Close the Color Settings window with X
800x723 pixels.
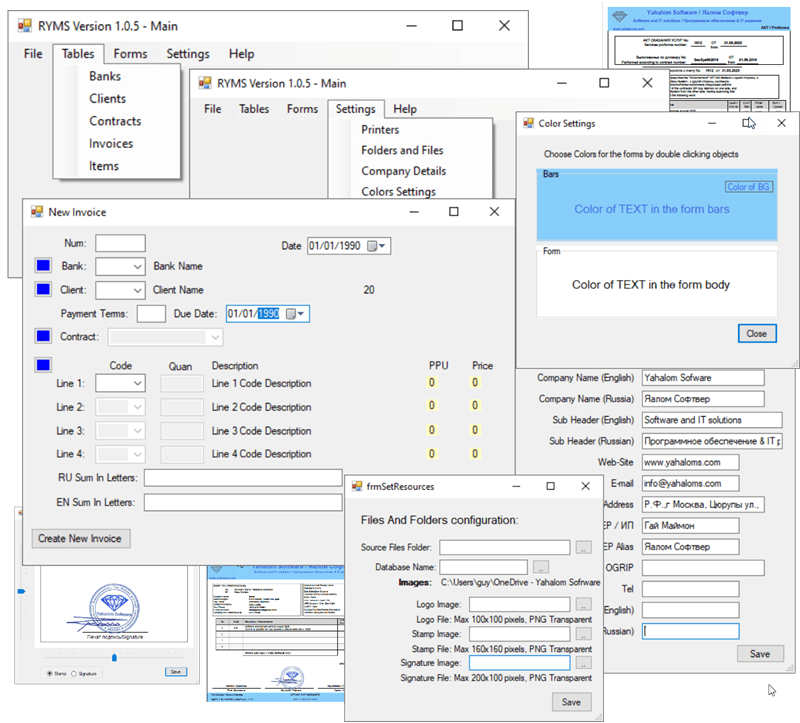tap(781, 123)
